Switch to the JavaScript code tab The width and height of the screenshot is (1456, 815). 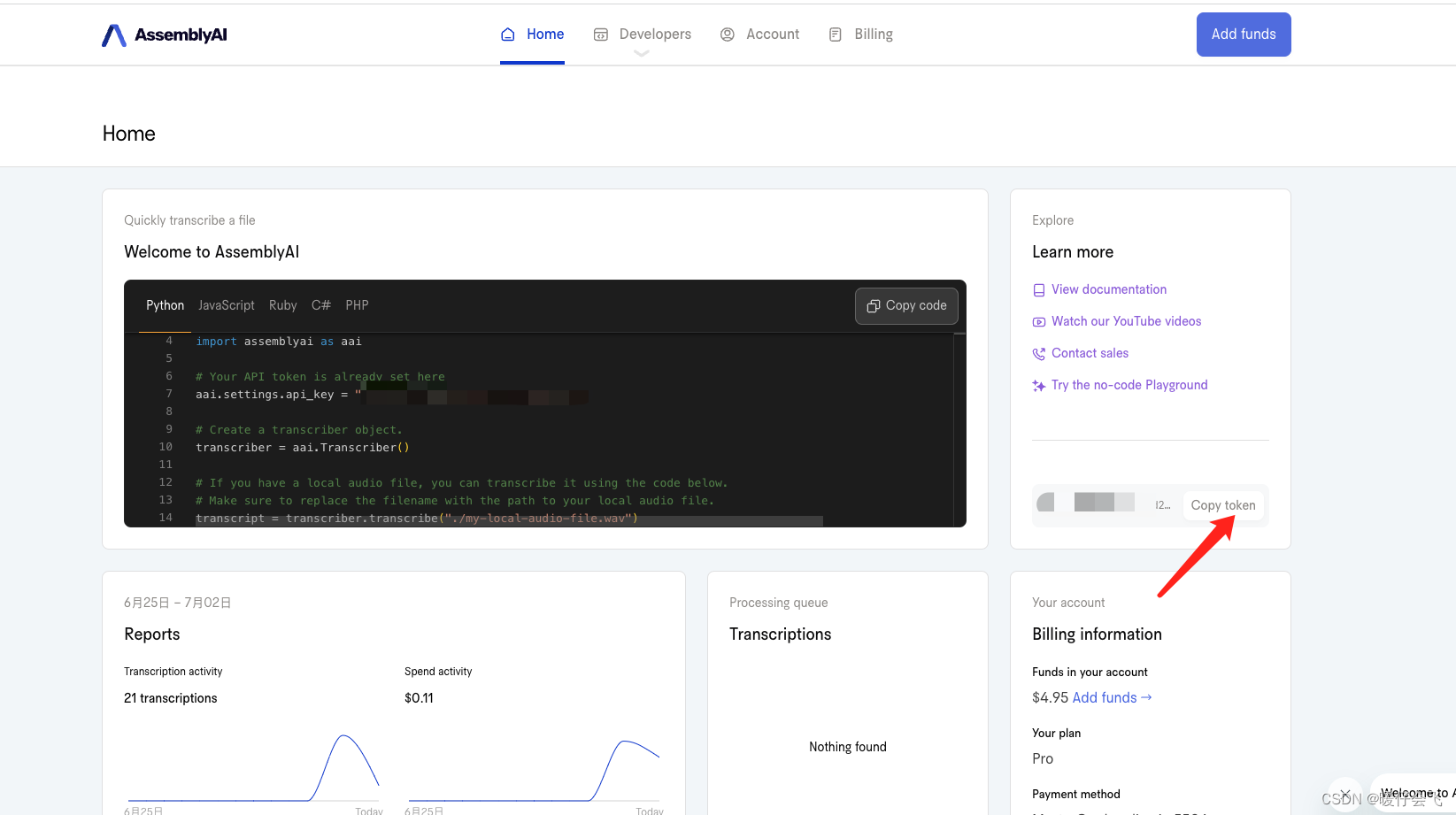[x=227, y=305]
